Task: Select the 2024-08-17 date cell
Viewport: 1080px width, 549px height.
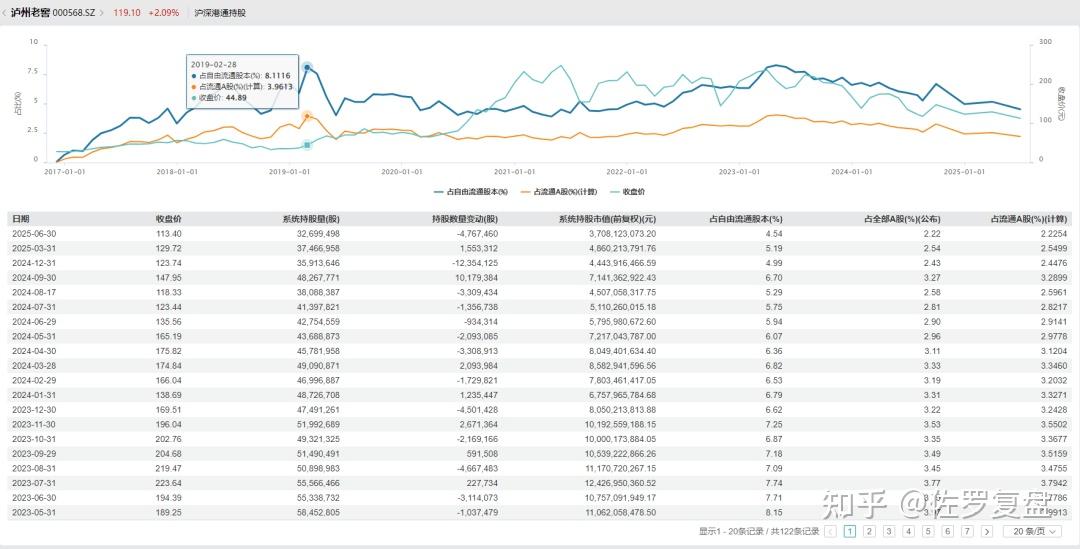Action: [34, 292]
